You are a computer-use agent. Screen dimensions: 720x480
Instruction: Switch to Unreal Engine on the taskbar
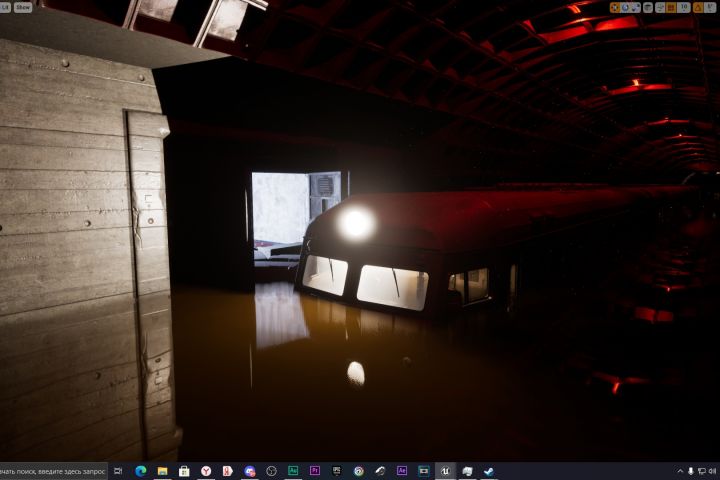[445, 471]
